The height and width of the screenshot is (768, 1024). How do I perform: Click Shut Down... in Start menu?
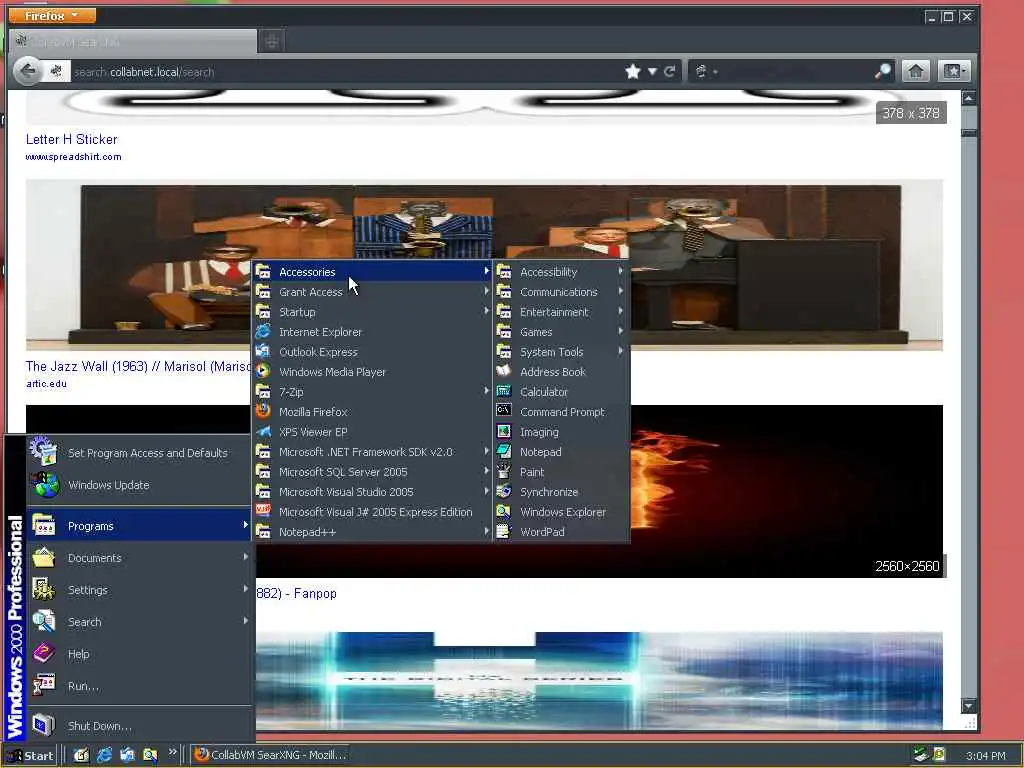139,726
